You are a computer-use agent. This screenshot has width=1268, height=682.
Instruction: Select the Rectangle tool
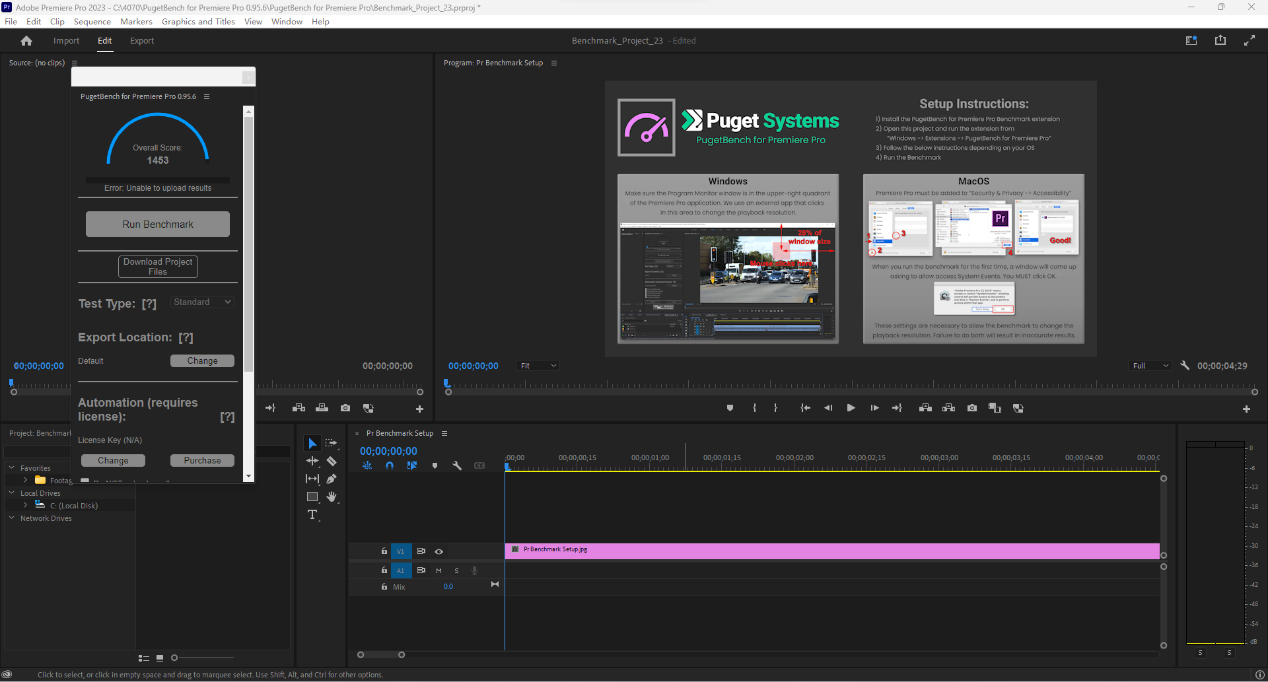(312, 497)
